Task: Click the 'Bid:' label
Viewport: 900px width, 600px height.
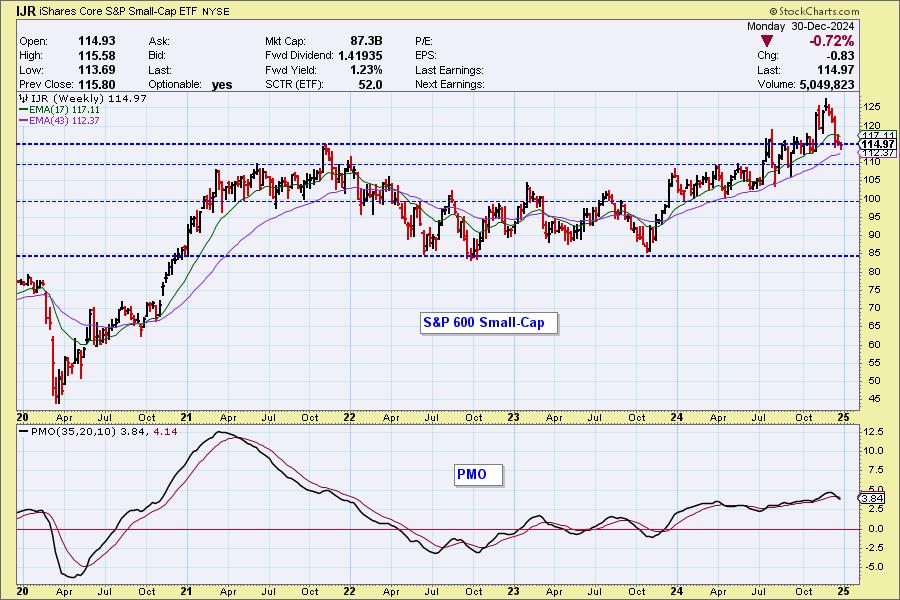Action: (157, 56)
